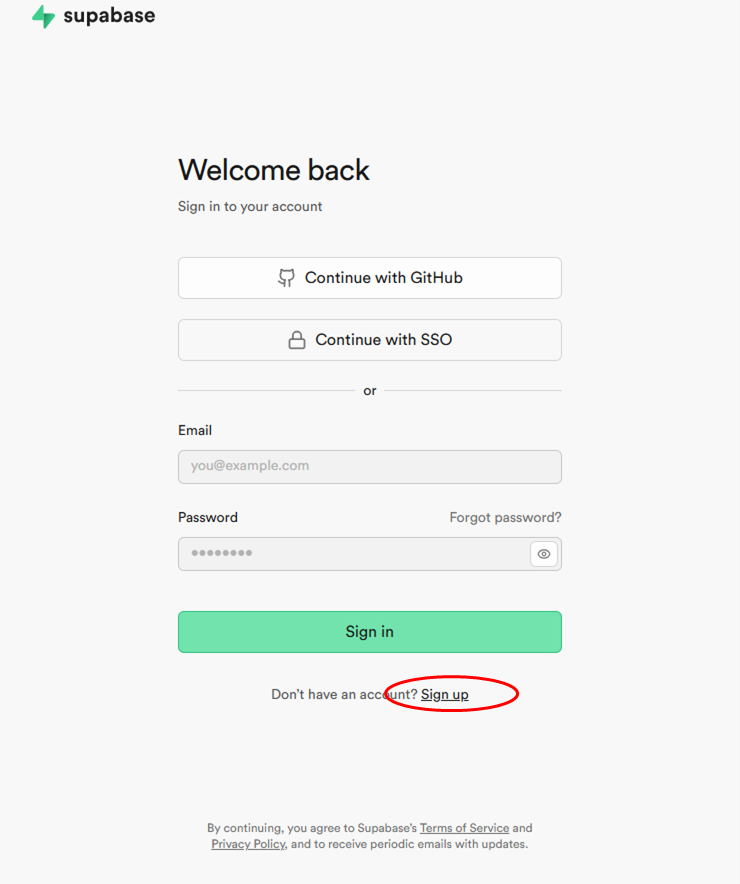This screenshot has height=884, width=740.
Task: Click the Email field label
Action: point(195,430)
